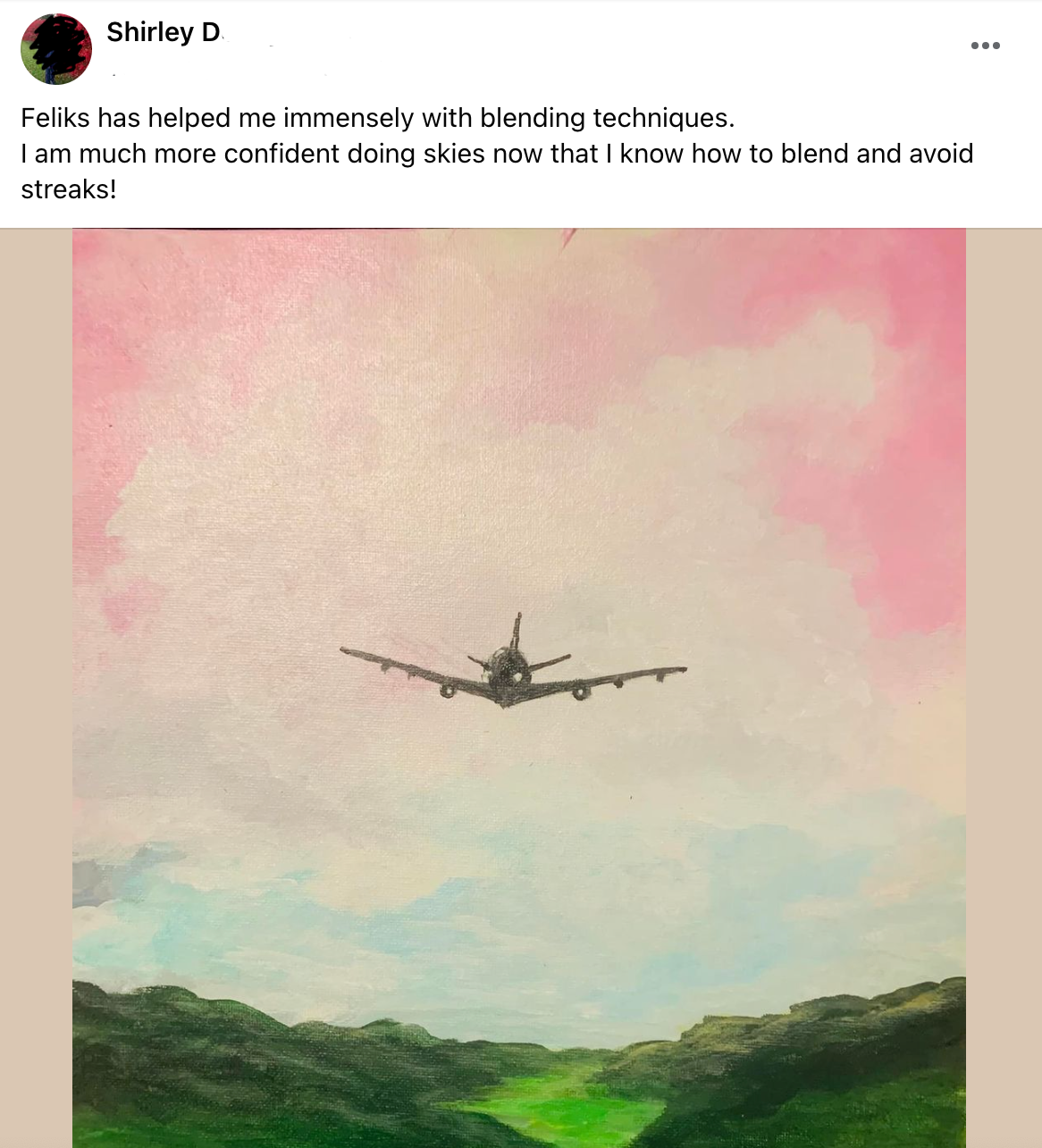Click the text line about confident doing skies

coord(496,154)
